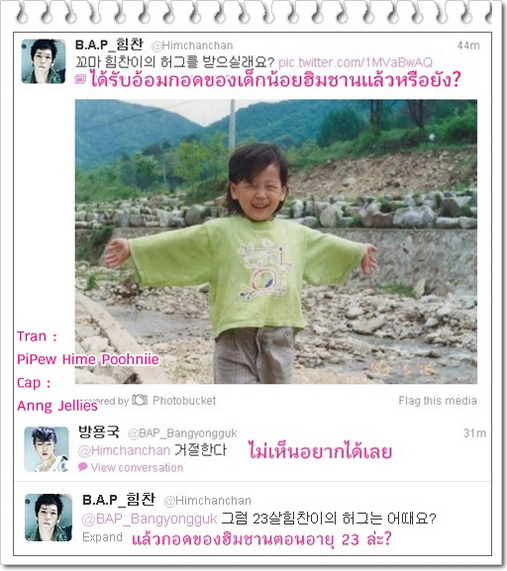The height and width of the screenshot is (571, 507).
Task: Click the @Himchanchan handle in top tweet
Action: (192, 46)
